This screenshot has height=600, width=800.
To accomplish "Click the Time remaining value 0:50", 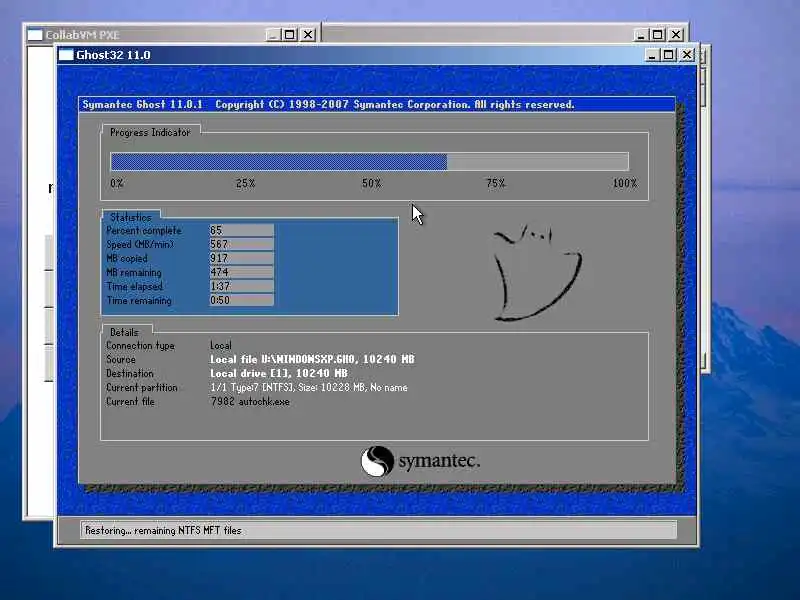I will pyautogui.click(x=241, y=300).
